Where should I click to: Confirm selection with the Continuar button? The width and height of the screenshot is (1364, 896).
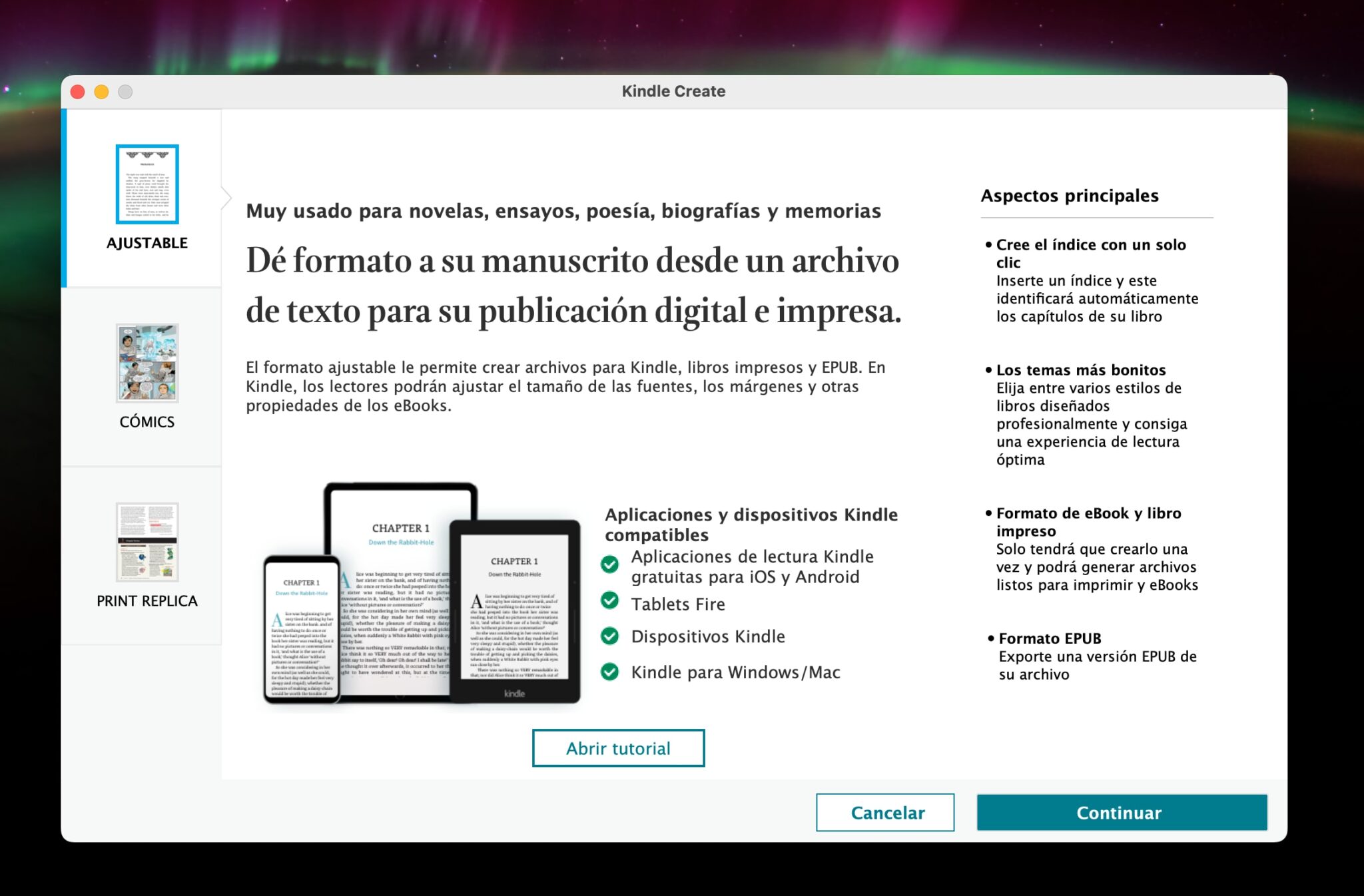tap(1120, 813)
